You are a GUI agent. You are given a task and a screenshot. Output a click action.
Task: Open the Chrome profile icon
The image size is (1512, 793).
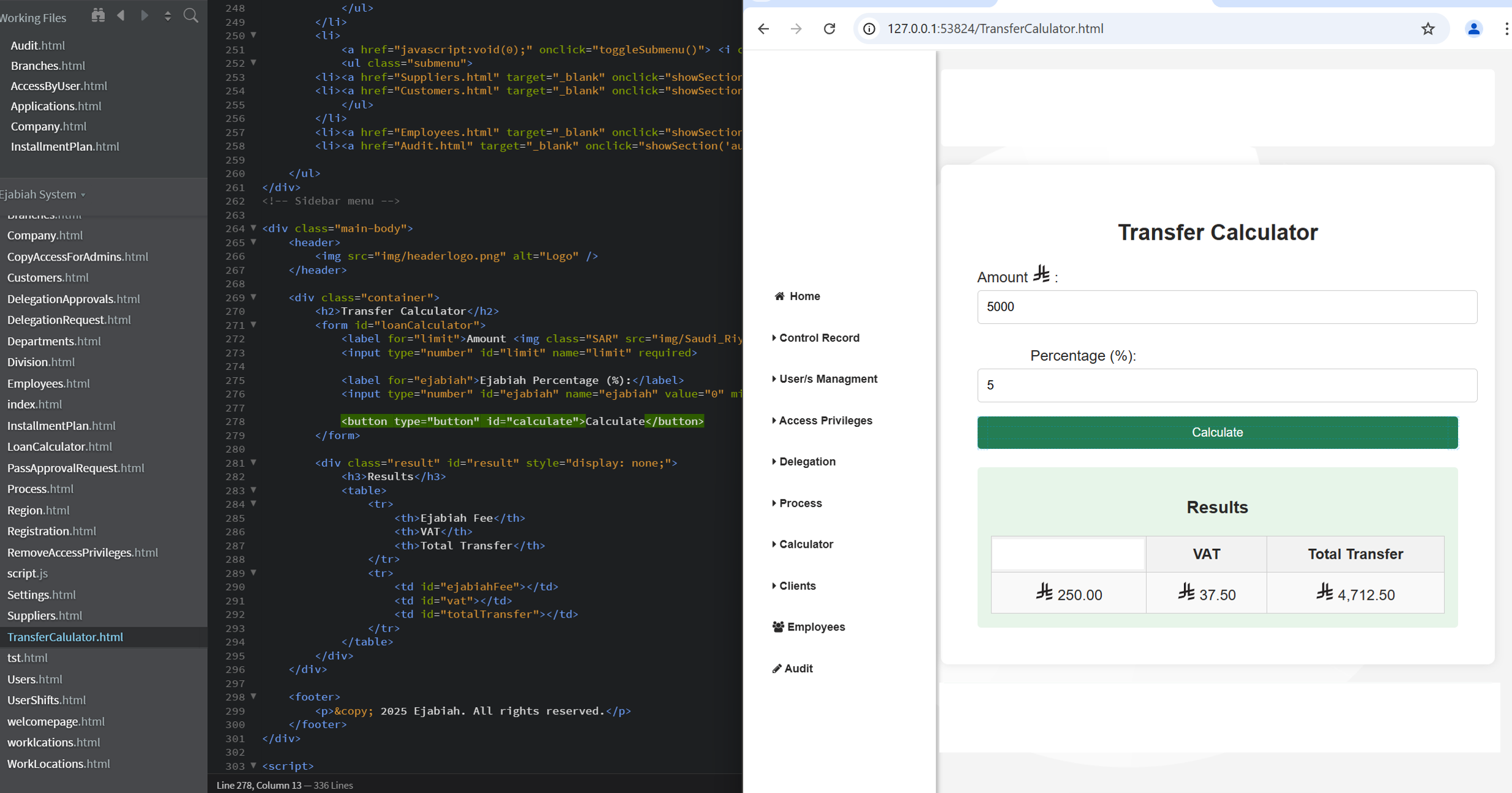[1473, 28]
